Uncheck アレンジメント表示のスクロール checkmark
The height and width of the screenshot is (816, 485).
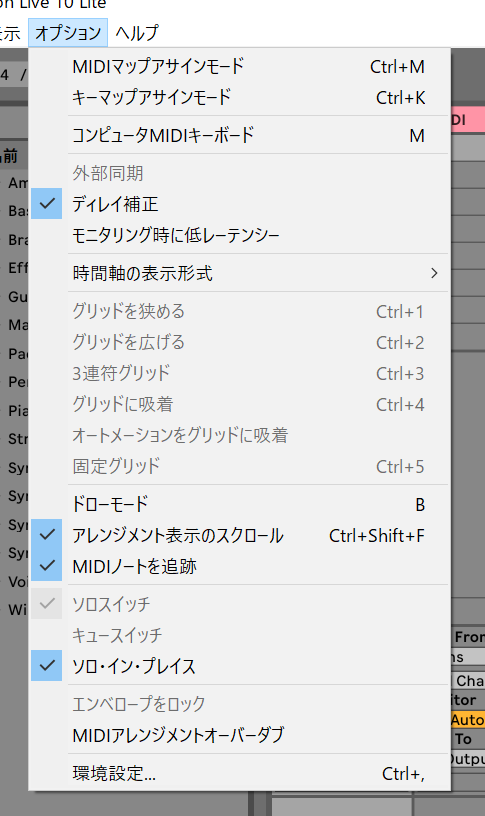[46, 535]
